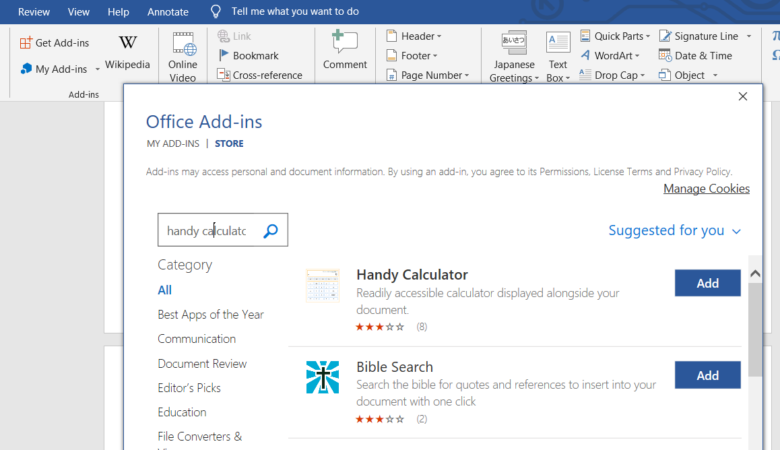Expand the Quick Parts dropdown arrow
Image resolution: width=780 pixels, height=450 pixels.
tap(648, 36)
